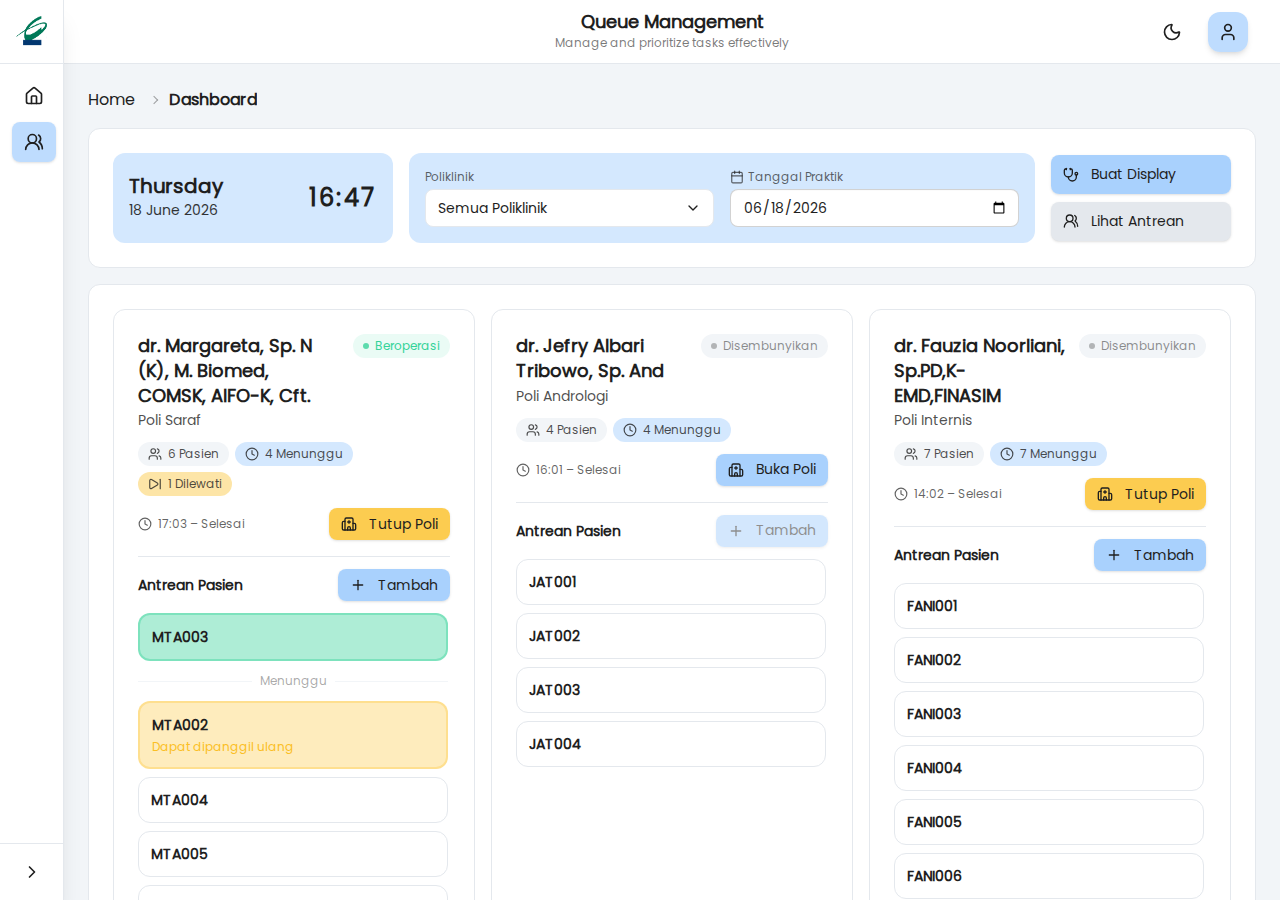Select queue item FANI001
Screen dimensions: 1280x900
[1049, 606]
